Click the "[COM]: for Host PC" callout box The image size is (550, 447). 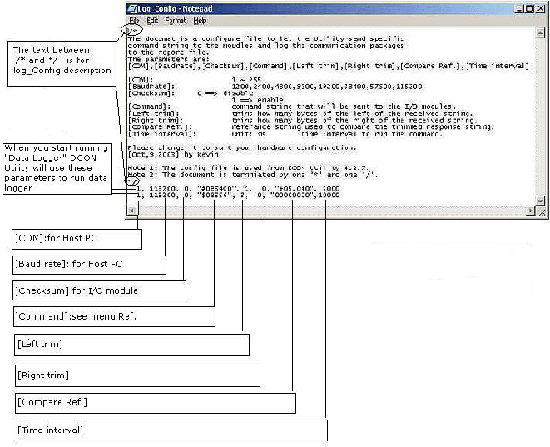tap(76, 239)
